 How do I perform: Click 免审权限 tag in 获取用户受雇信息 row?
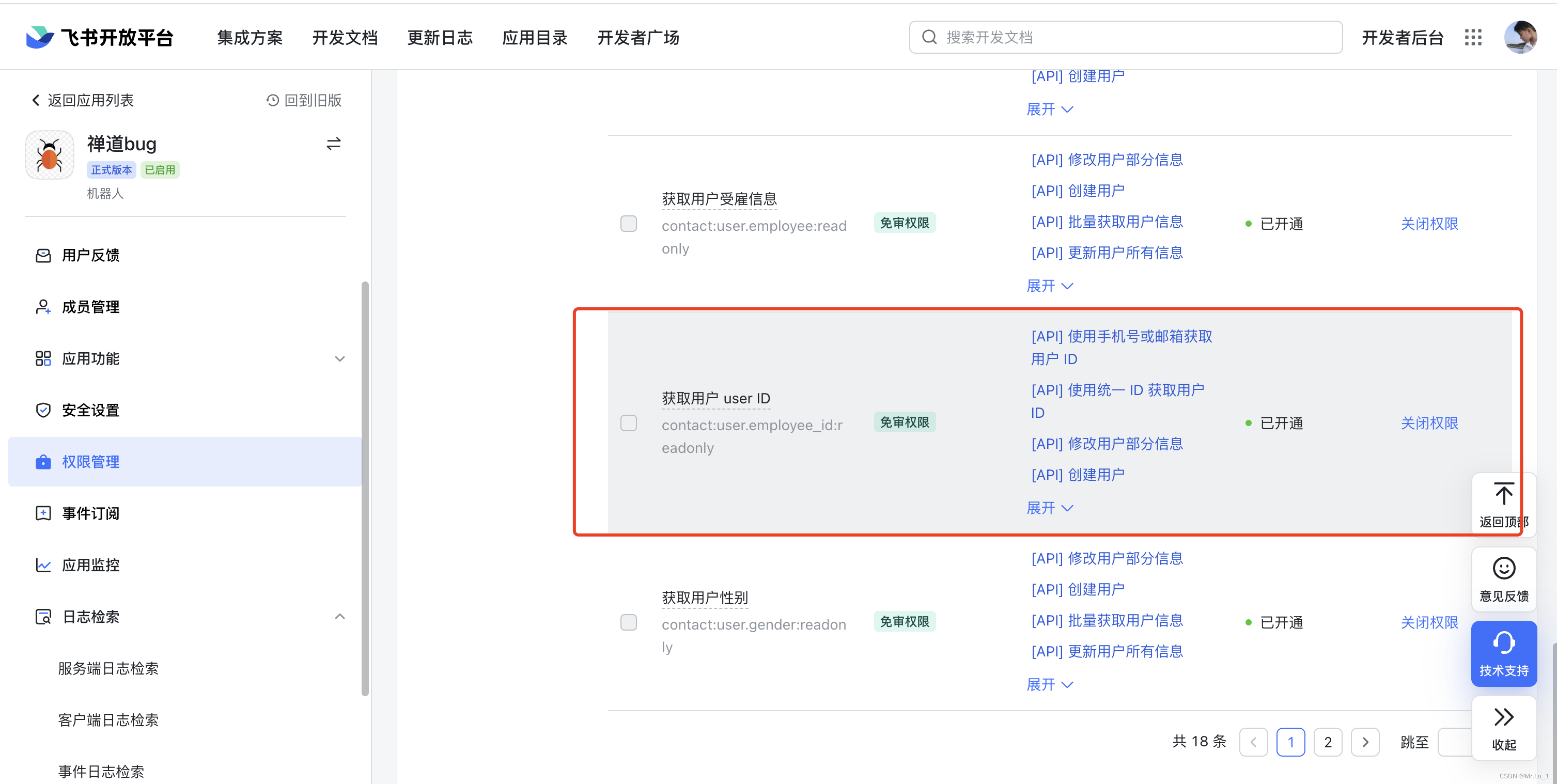point(904,223)
